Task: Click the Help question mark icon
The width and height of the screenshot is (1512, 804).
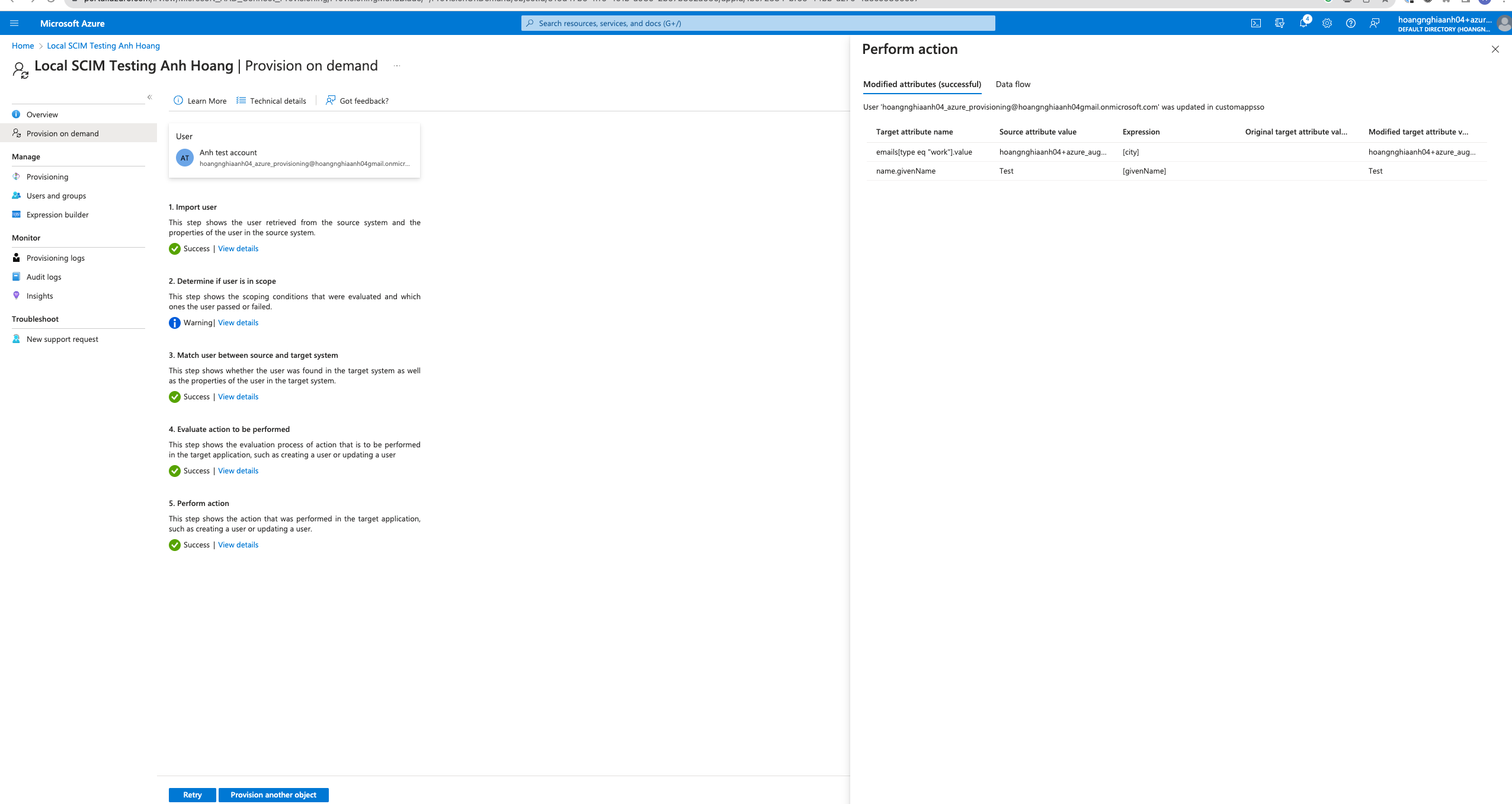Action: click(x=1351, y=23)
